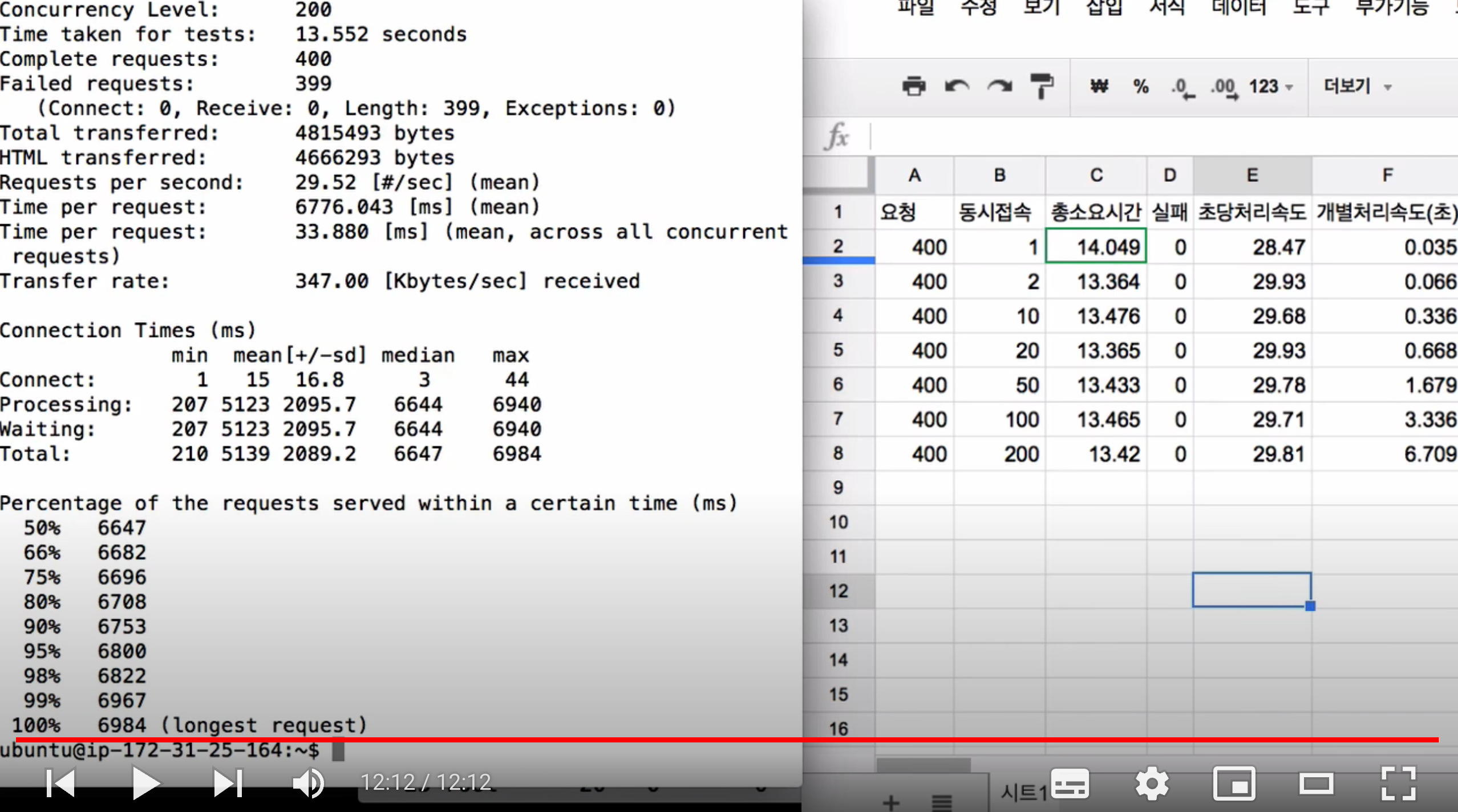Decrease decimal places button
The image size is (1458, 812).
pyautogui.click(x=1182, y=88)
